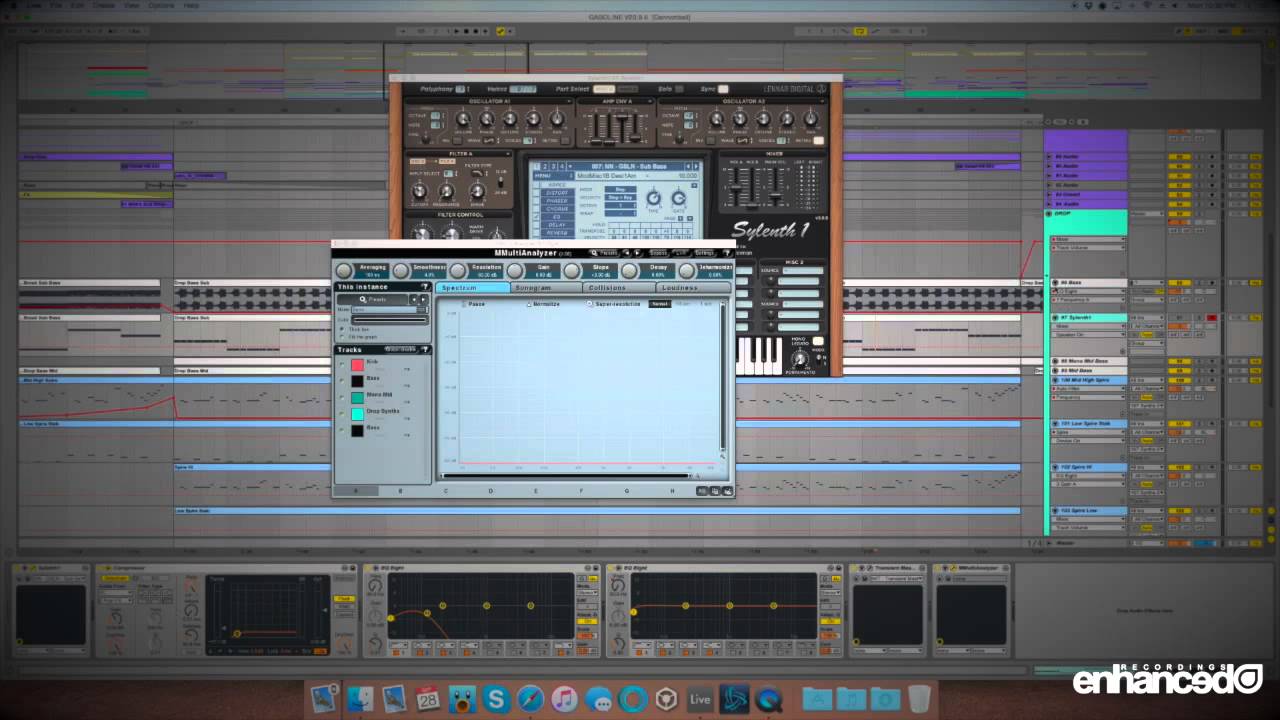The image size is (1280, 720).
Task: Toggle the Super-resolution checkbox
Action: (589, 304)
